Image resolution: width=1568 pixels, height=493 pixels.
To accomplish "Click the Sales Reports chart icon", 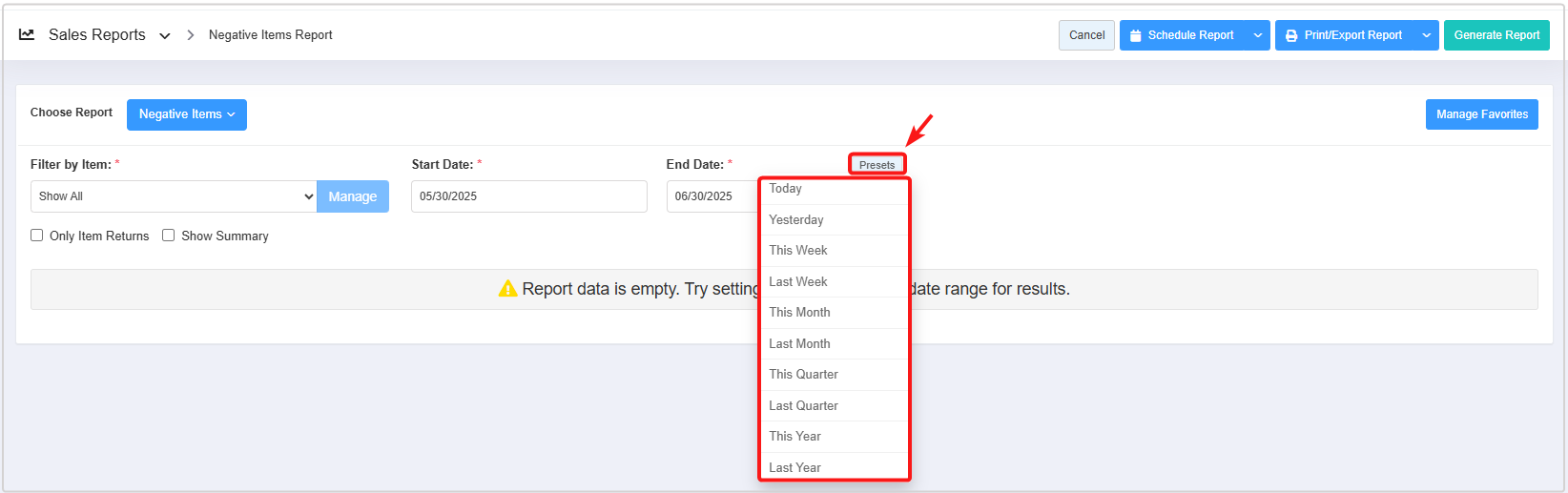I will point(27,34).
